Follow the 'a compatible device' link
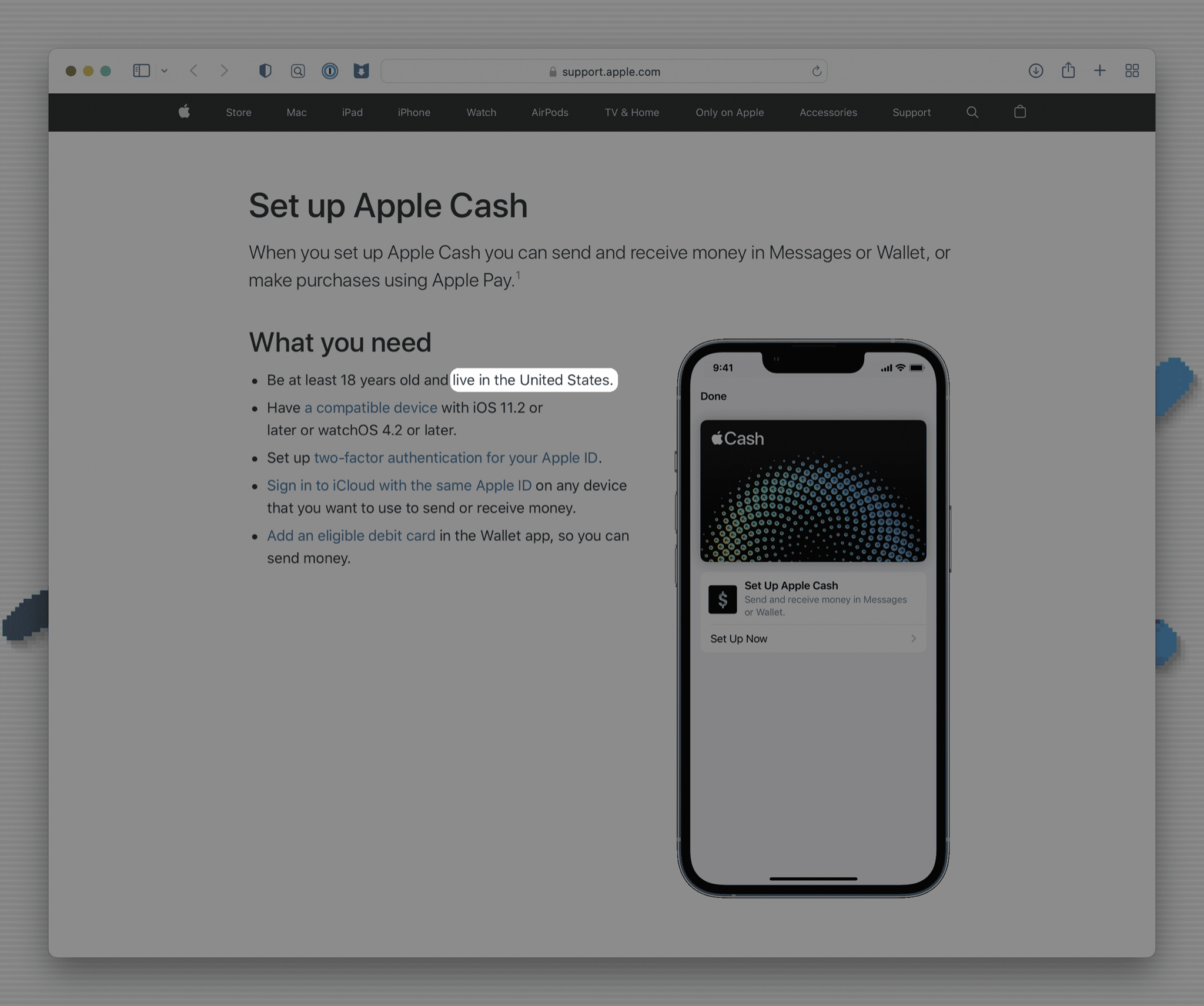This screenshot has height=1006, width=1204. [x=371, y=407]
